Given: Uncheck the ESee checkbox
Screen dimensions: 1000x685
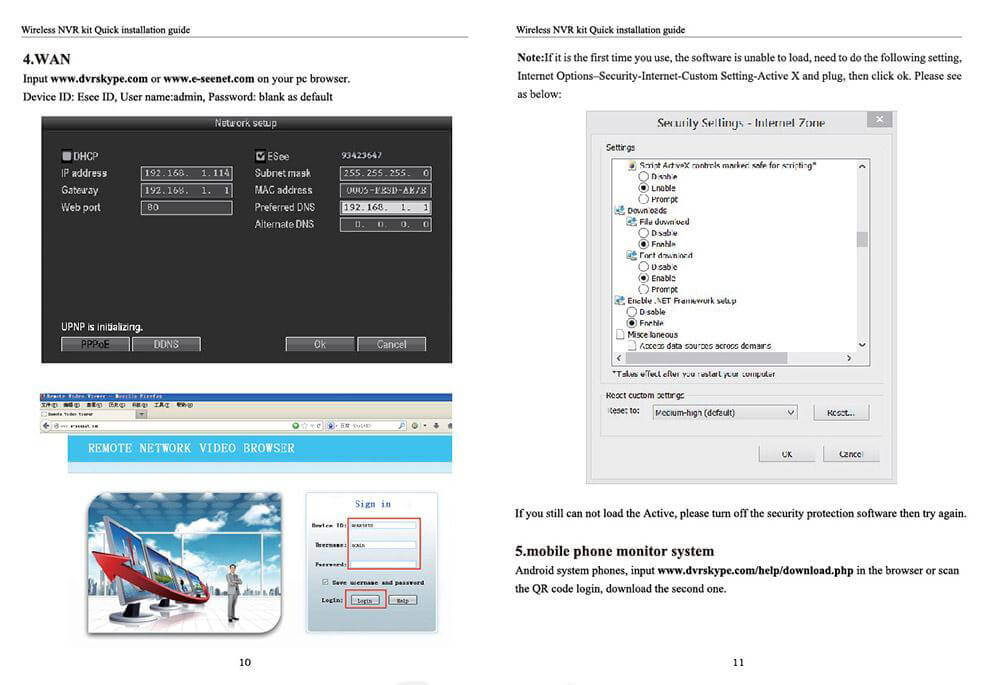Looking at the screenshot, I should (260, 156).
